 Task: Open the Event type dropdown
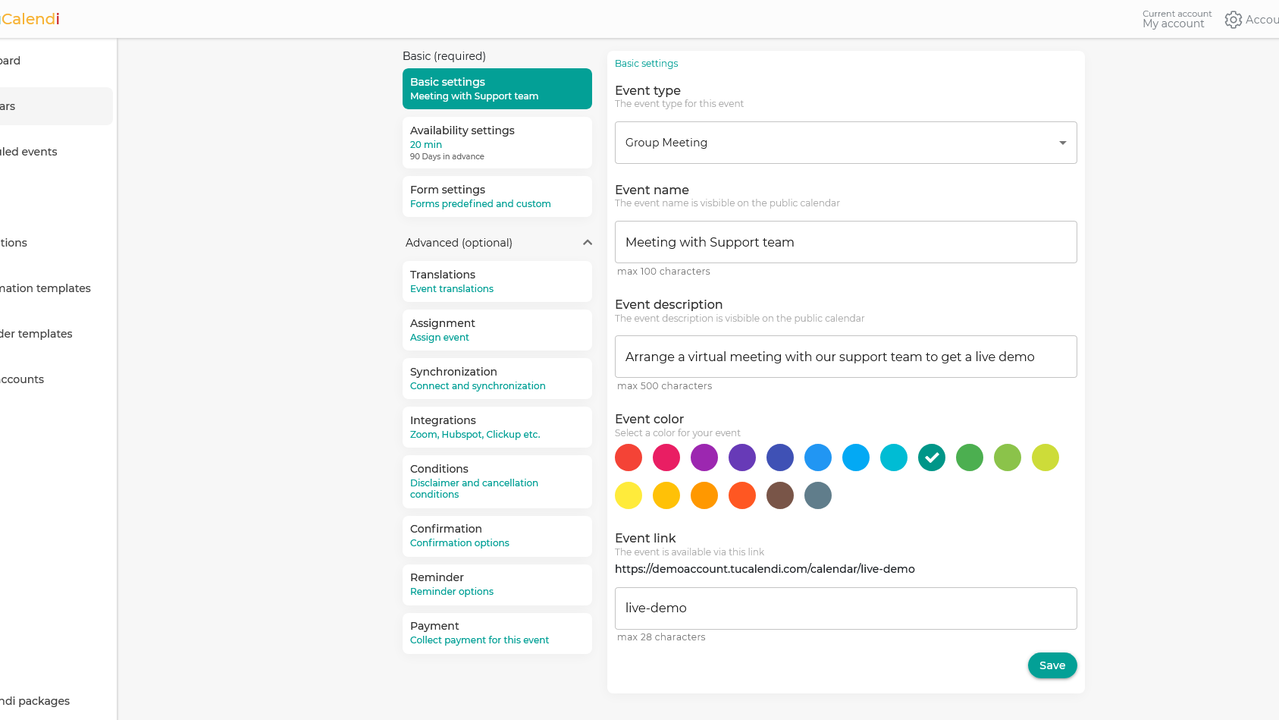[845, 143]
